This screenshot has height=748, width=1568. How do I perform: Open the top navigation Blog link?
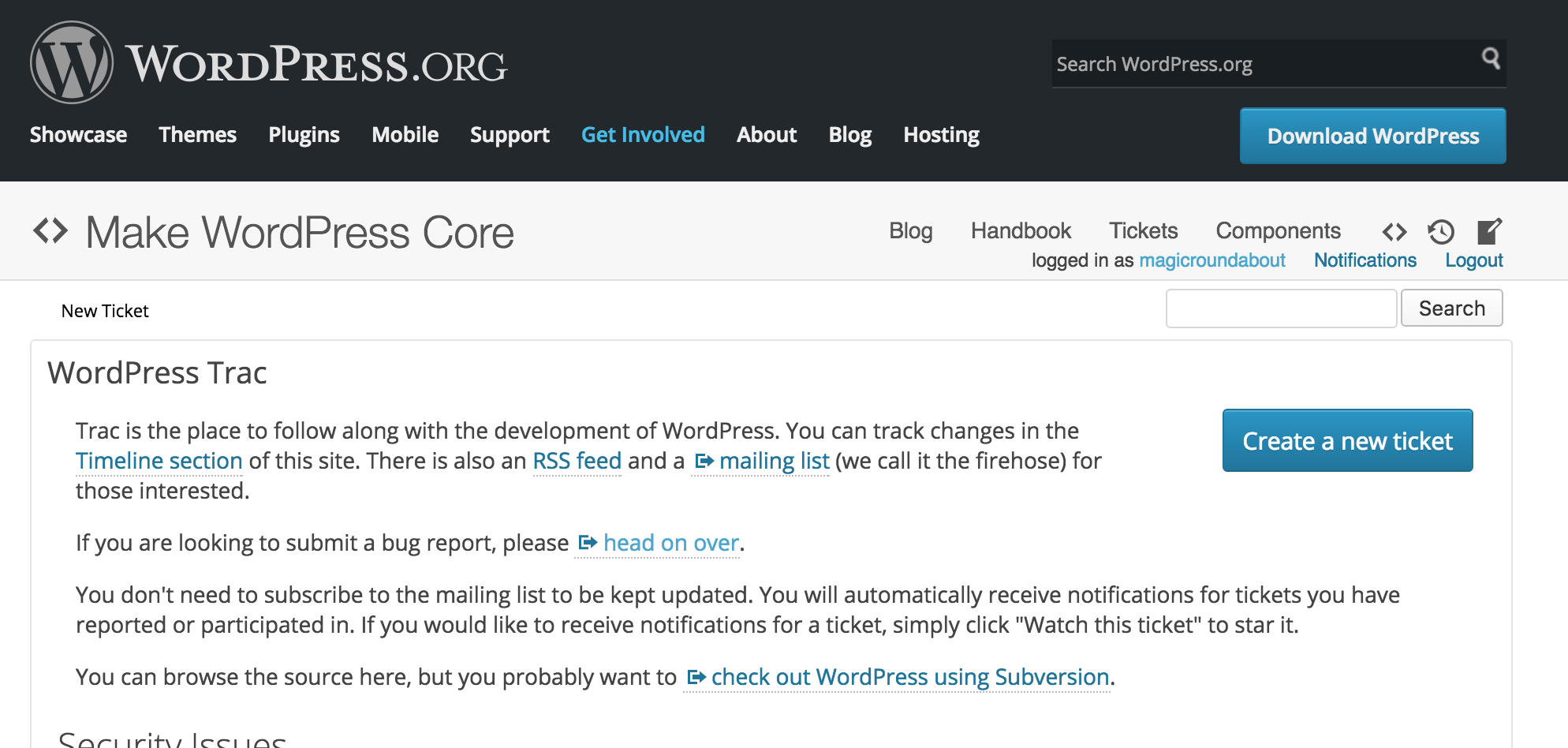pyautogui.click(x=849, y=135)
